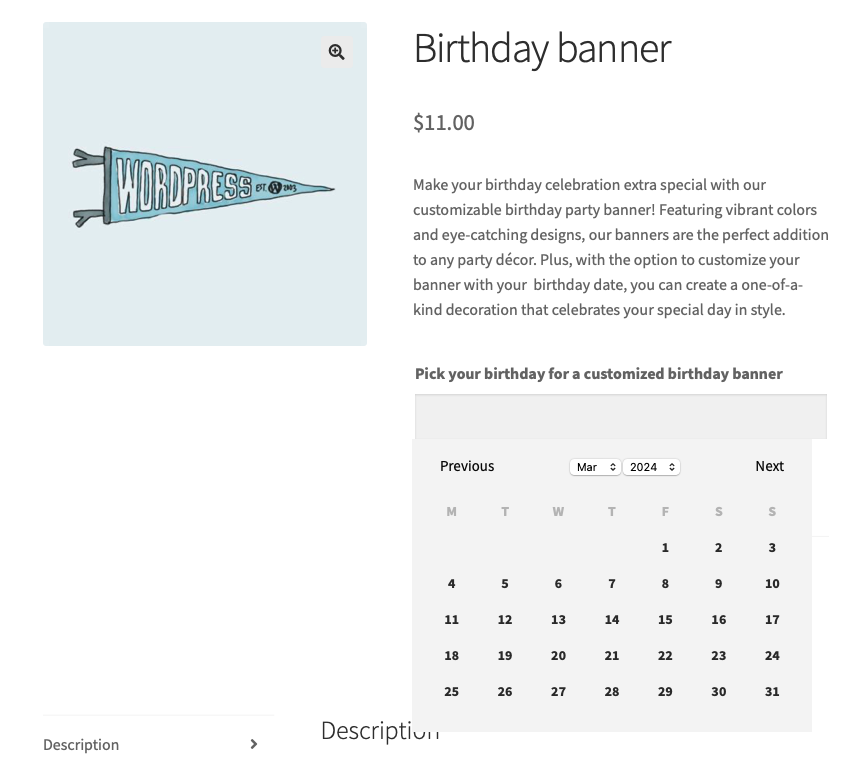The image size is (868, 761).
Task: Click the chevron arrow beside Description tab
Action: coord(254,744)
